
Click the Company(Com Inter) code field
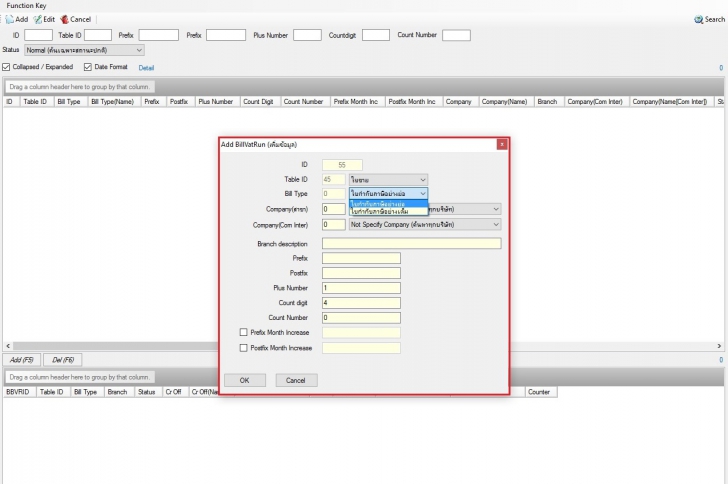pyautogui.click(x=334, y=224)
